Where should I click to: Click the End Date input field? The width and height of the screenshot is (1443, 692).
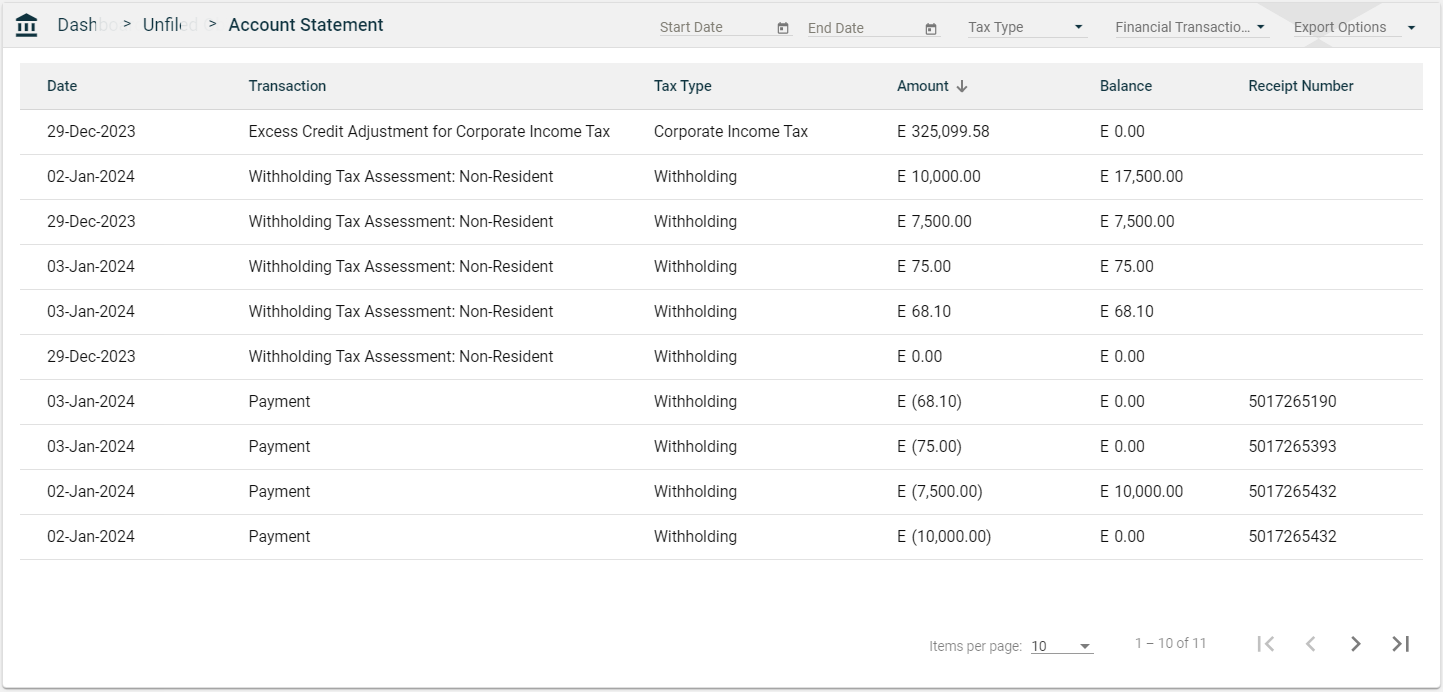click(862, 29)
